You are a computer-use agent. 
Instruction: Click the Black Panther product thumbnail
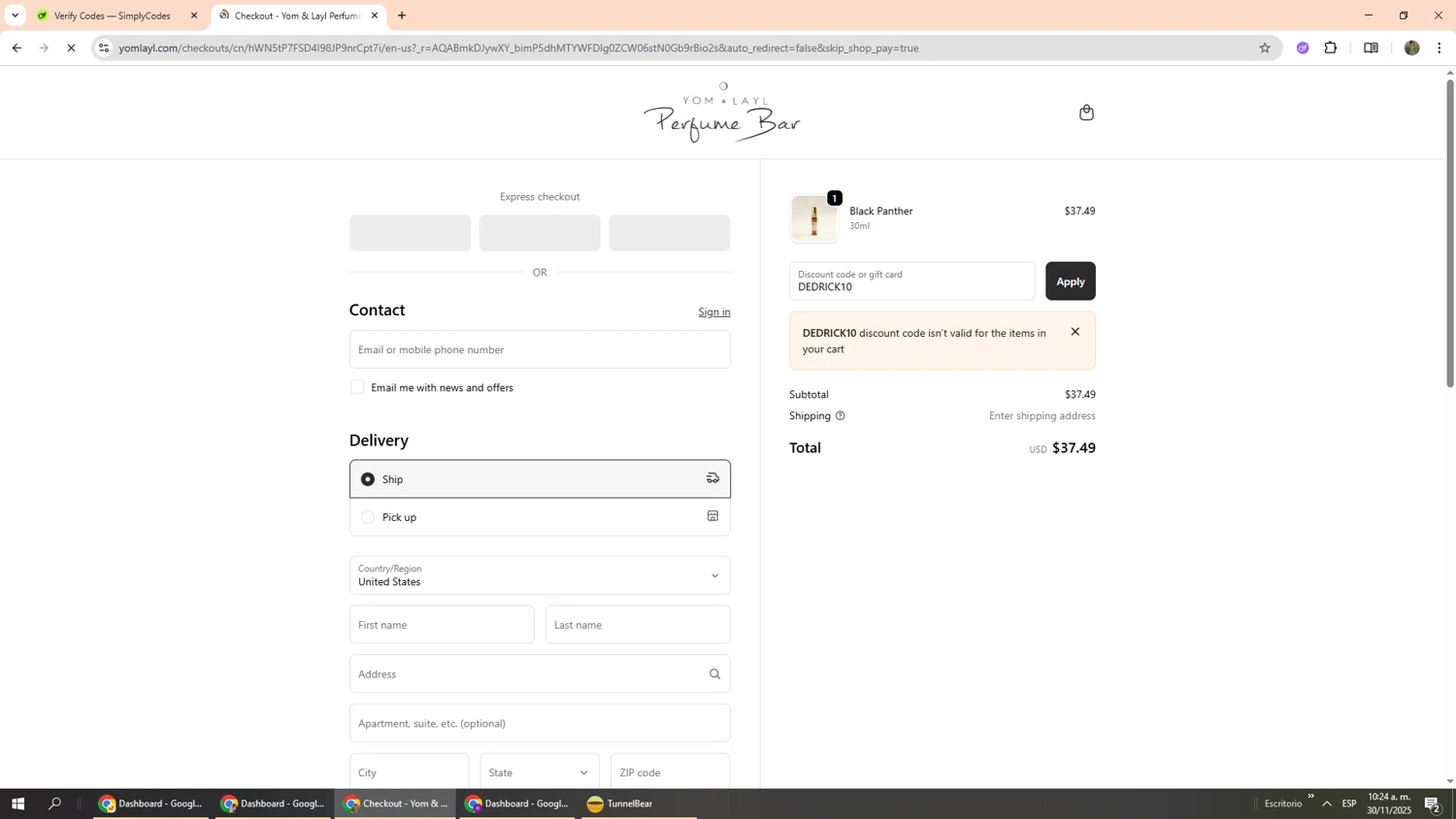814,218
